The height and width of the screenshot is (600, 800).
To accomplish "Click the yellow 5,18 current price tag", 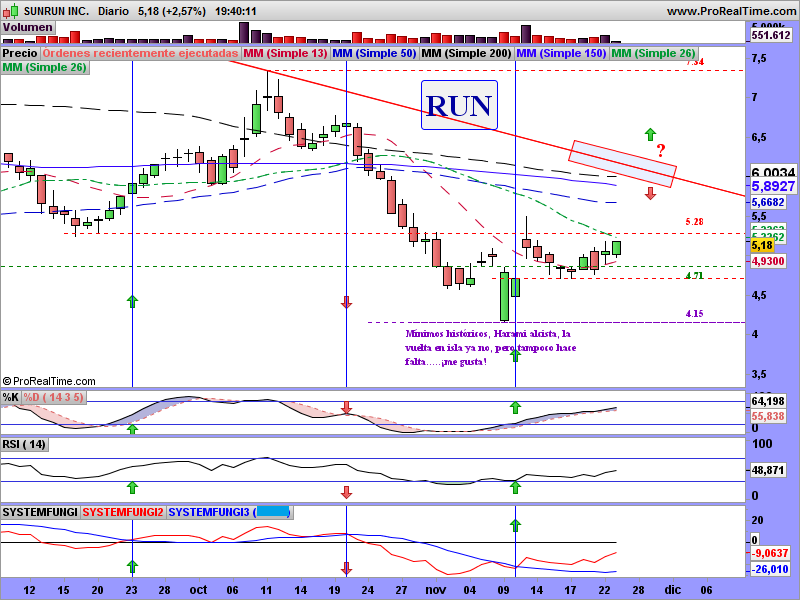I will 762,246.
